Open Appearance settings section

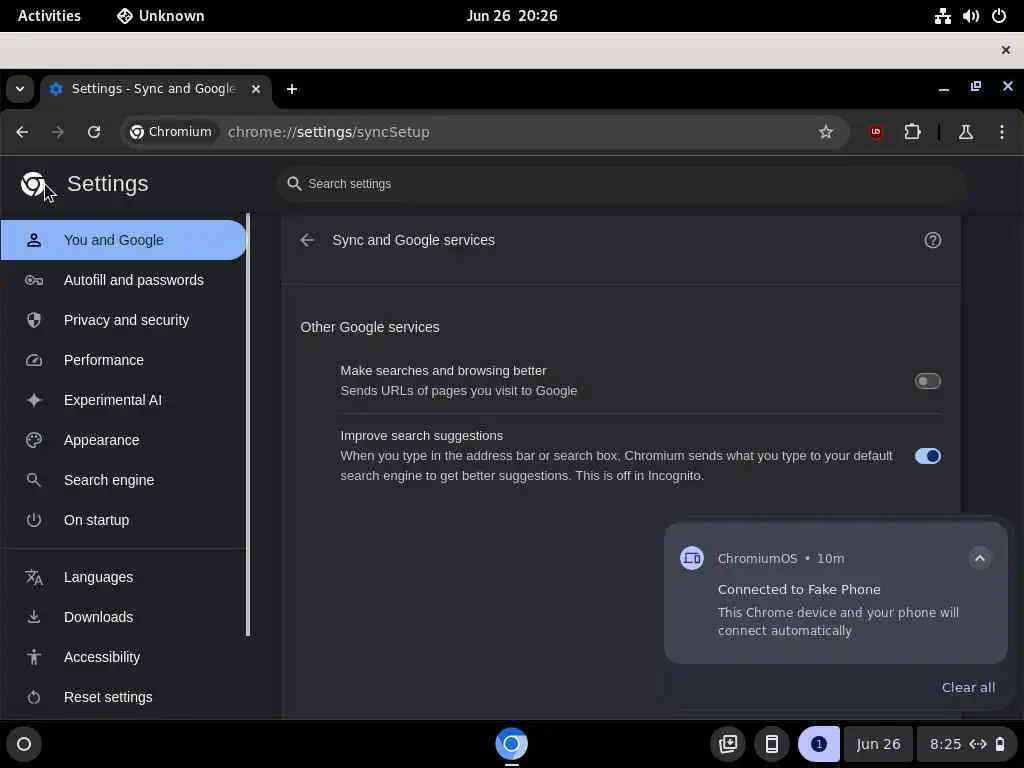pos(123,440)
